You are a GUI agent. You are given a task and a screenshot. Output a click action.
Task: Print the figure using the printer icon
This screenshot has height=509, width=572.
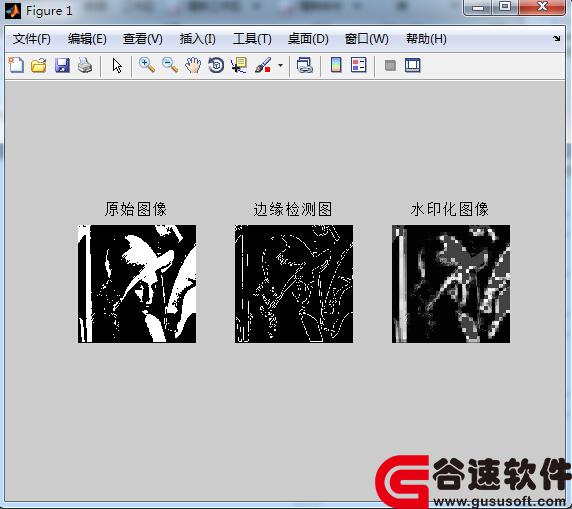tap(85, 66)
